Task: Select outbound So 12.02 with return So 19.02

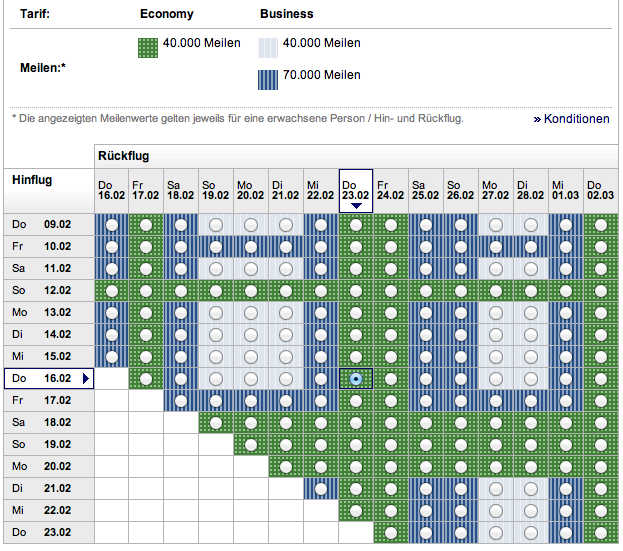Action: [216, 291]
